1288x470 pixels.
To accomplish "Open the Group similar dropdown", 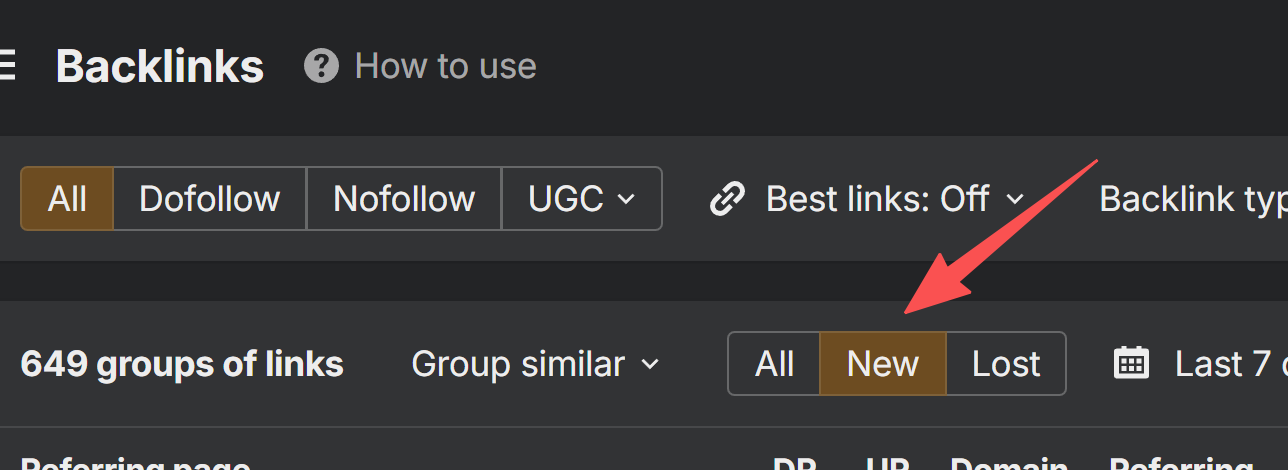I will pyautogui.click(x=535, y=364).
